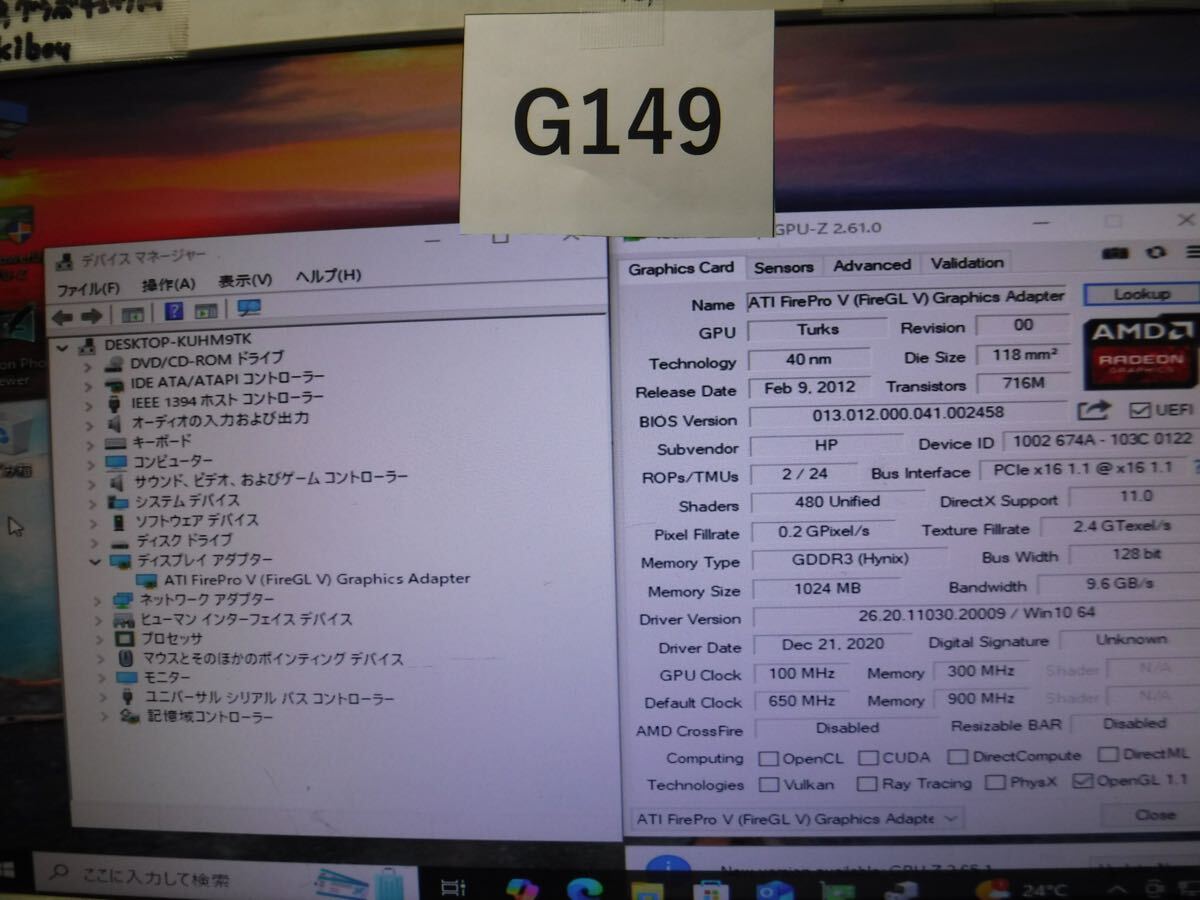Expand the 記憶域コントローラー node
This screenshot has height=900, width=1200.
(103, 717)
